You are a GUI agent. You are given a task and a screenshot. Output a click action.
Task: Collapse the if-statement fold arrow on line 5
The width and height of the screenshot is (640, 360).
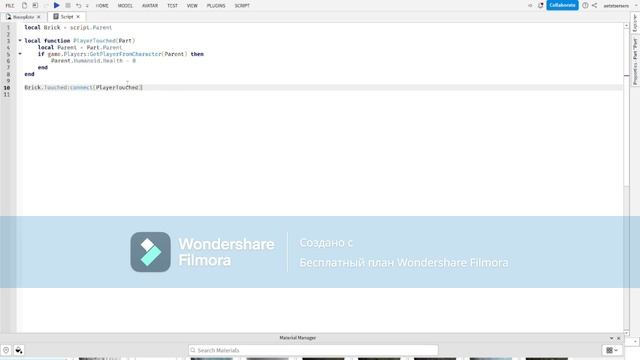(20, 53)
